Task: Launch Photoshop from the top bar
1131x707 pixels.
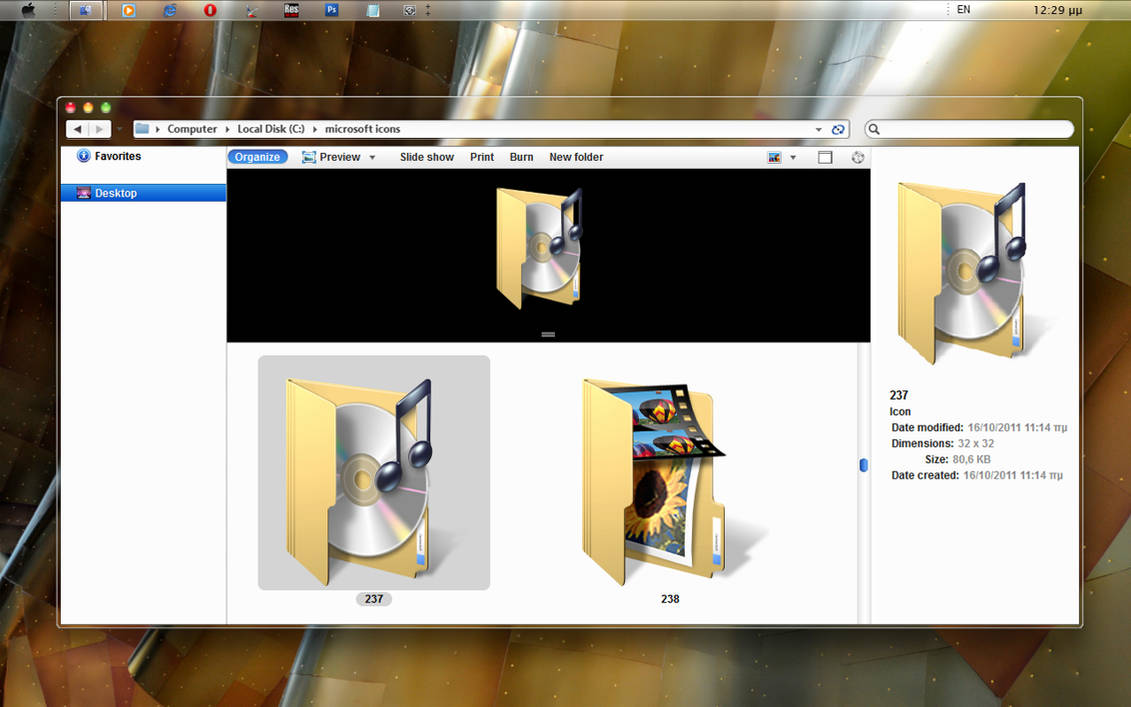Action: 332,10
